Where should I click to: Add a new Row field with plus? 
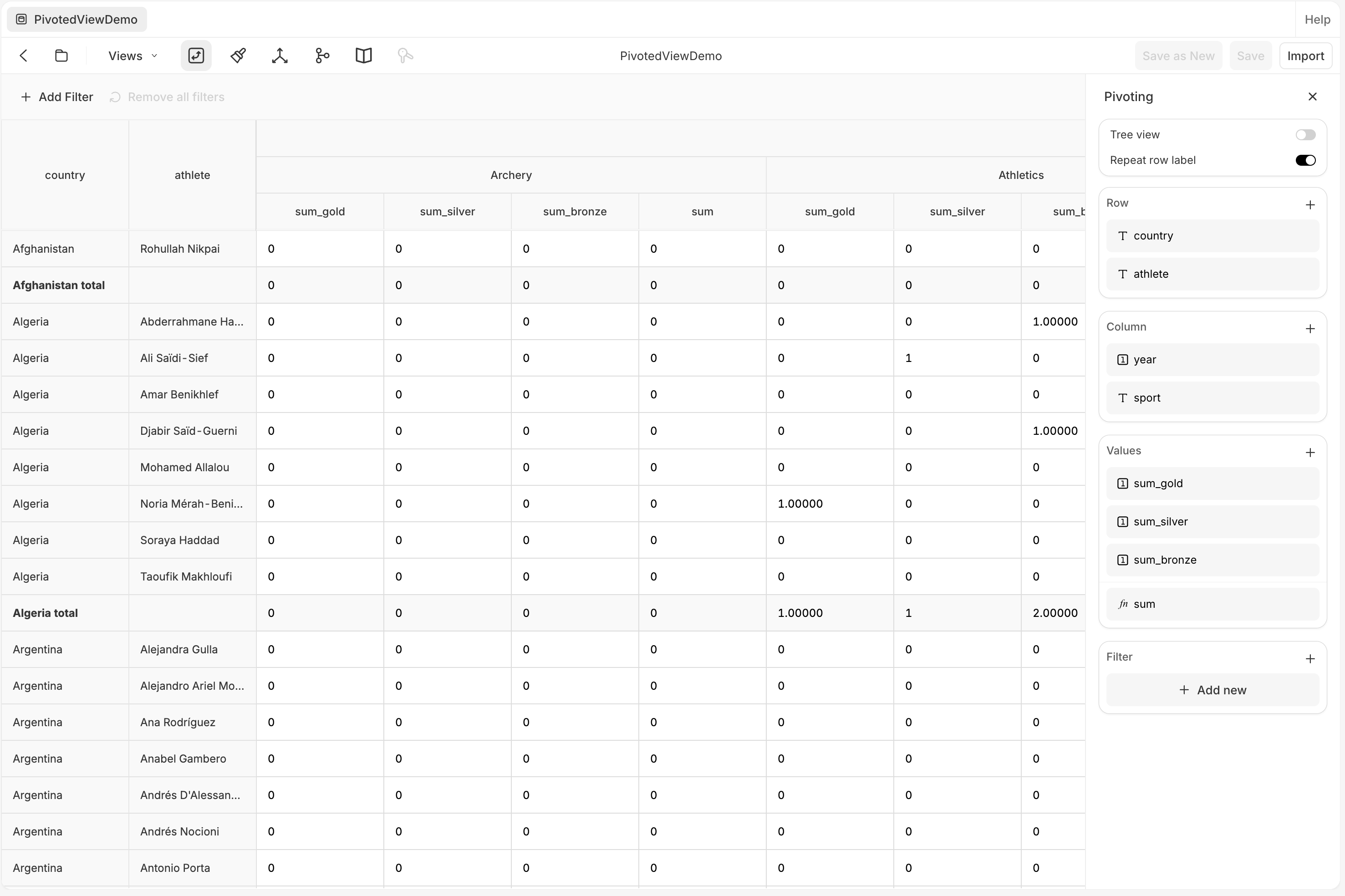click(1310, 204)
